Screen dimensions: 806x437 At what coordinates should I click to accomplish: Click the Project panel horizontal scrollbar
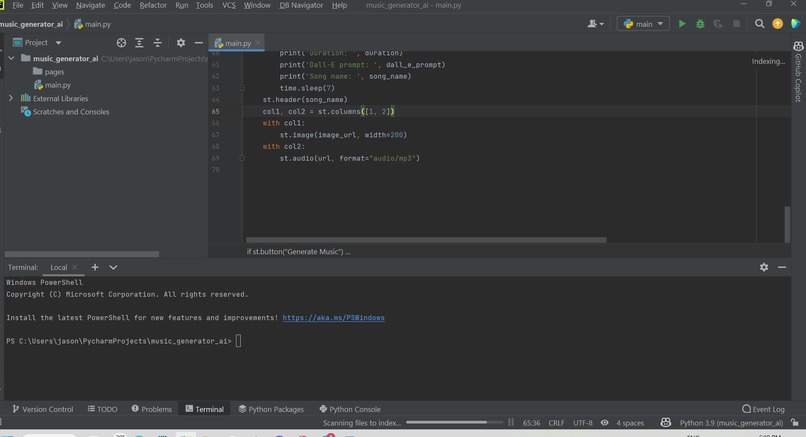coord(82,254)
